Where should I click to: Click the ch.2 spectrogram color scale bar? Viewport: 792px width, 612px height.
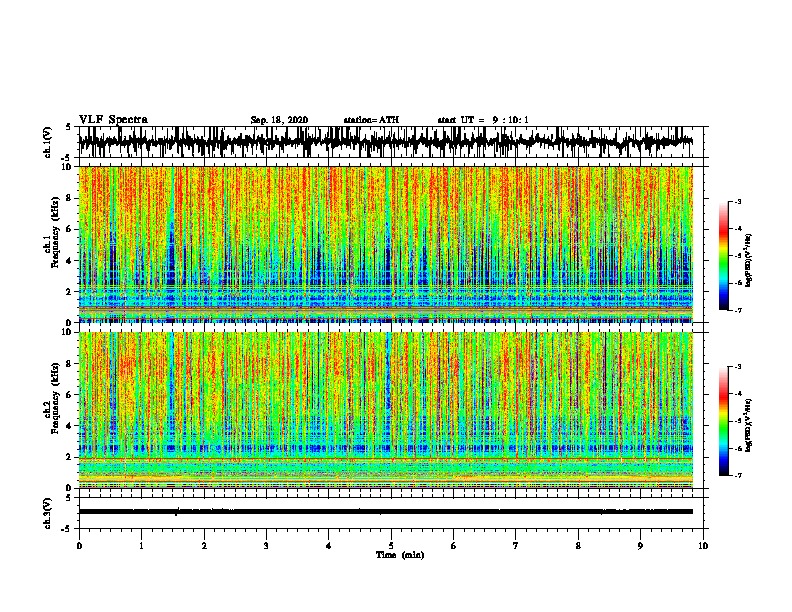(724, 421)
